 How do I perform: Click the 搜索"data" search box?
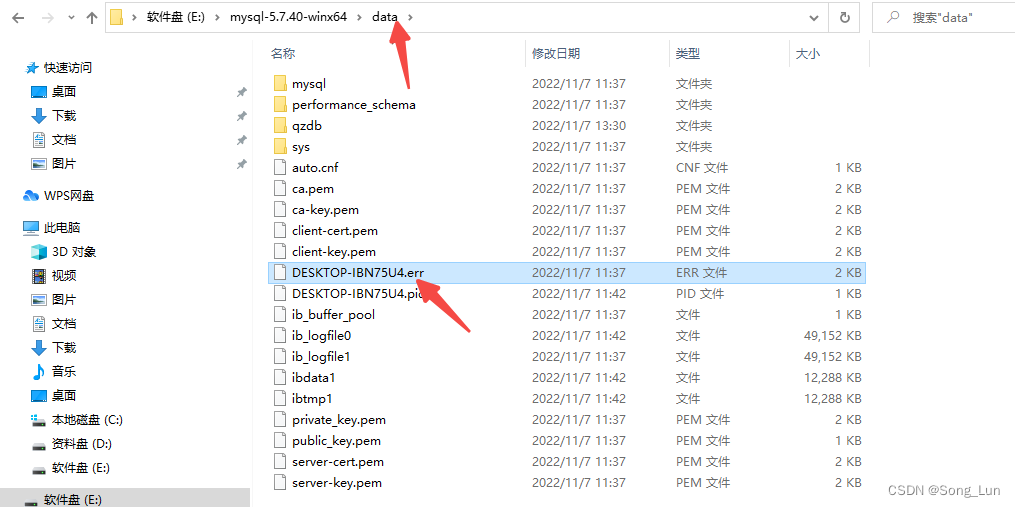point(944,18)
